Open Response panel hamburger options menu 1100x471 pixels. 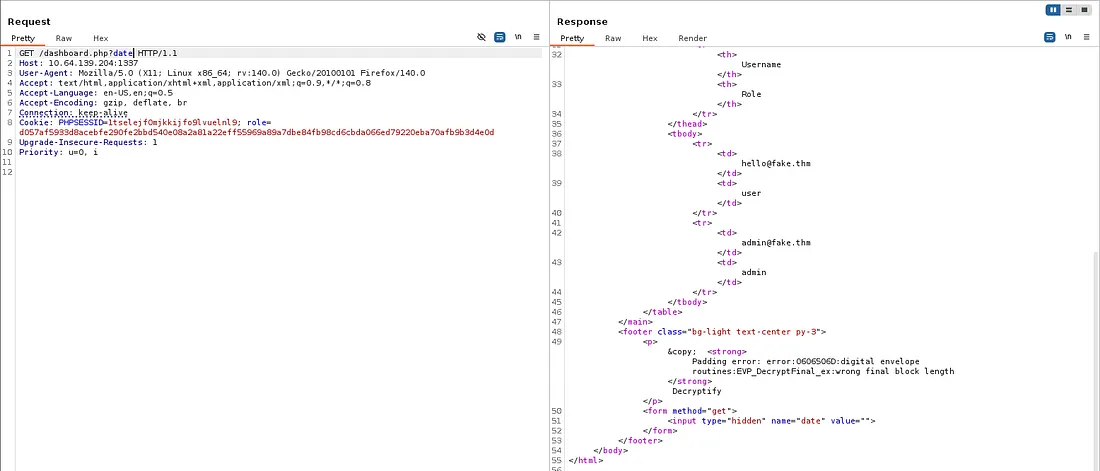point(1086,37)
